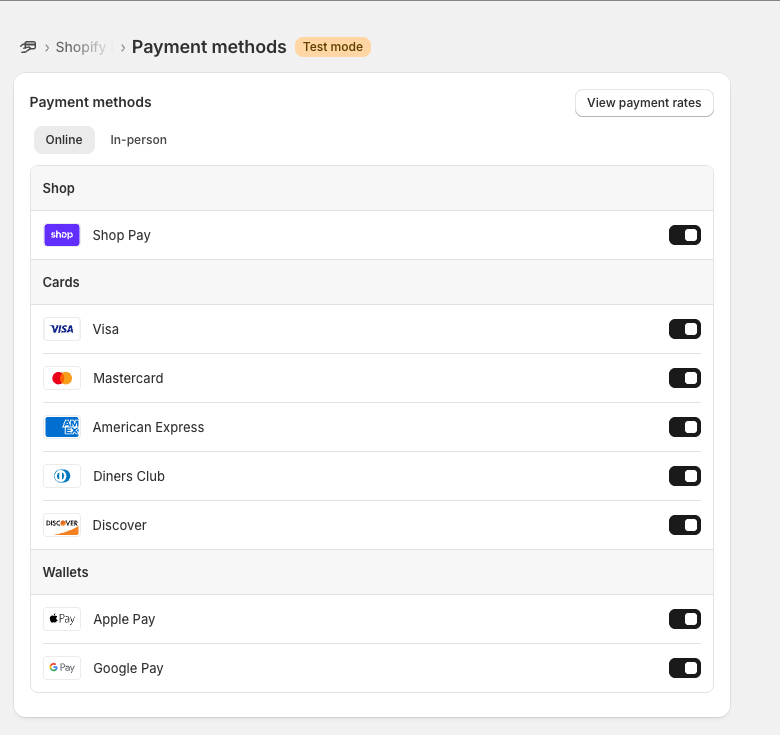Screen dimensions: 780x735
Task: Click the American Express card icon
Action: pos(62,427)
